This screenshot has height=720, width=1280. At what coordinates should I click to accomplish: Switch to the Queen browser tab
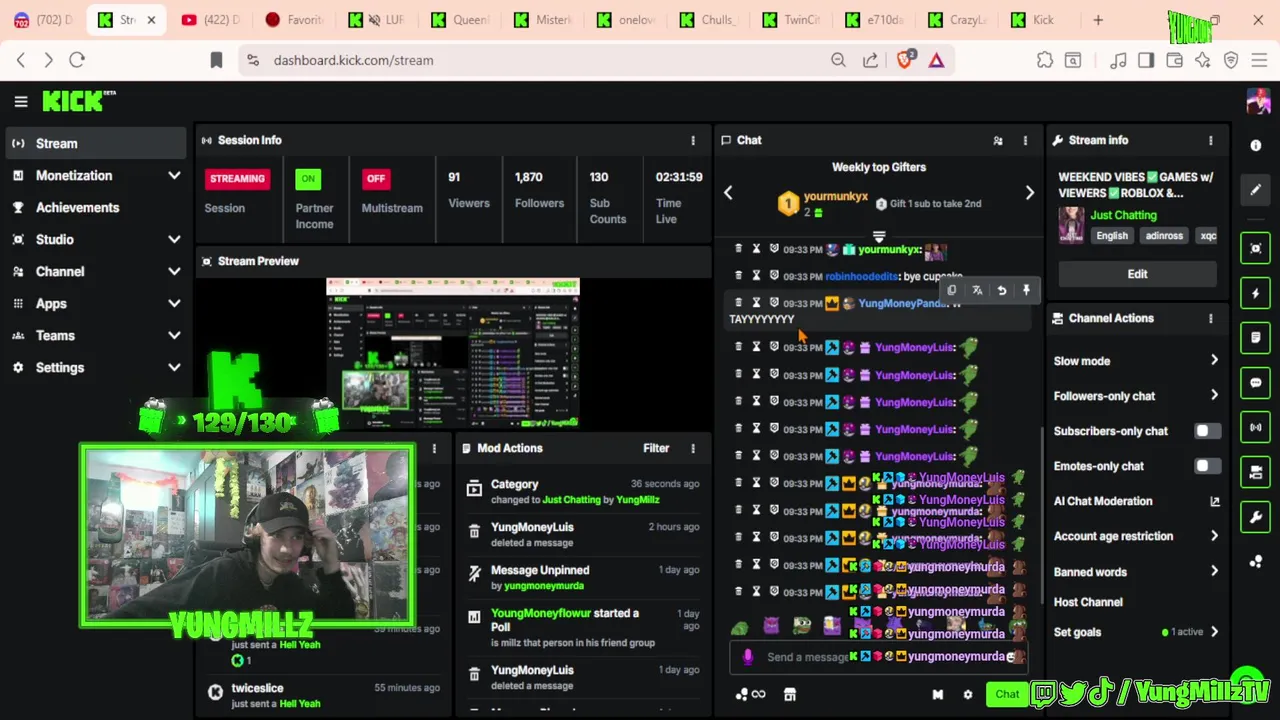coord(460,20)
